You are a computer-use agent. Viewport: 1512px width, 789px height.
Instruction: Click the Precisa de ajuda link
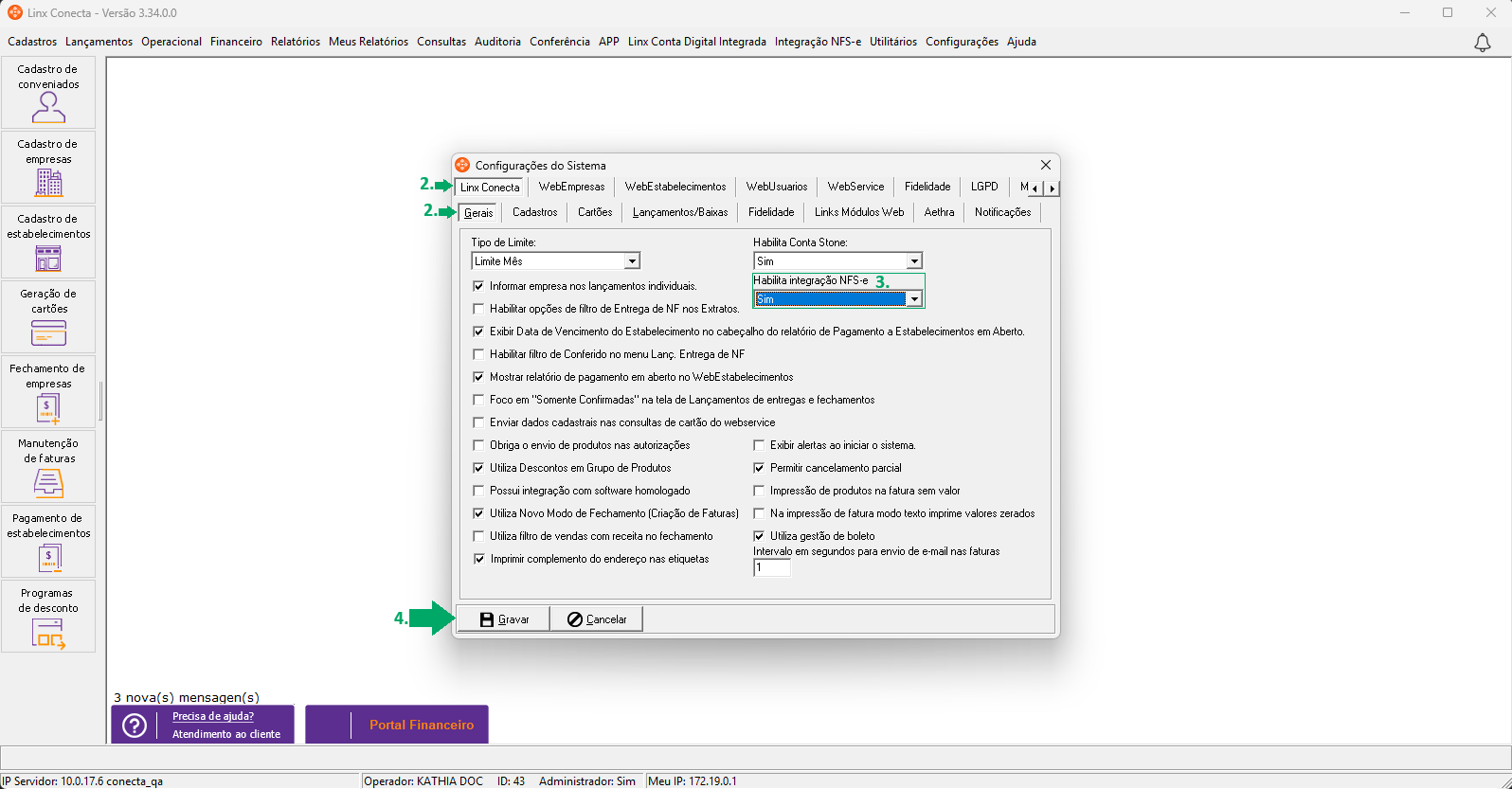pyautogui.click(x=213, y=717)
